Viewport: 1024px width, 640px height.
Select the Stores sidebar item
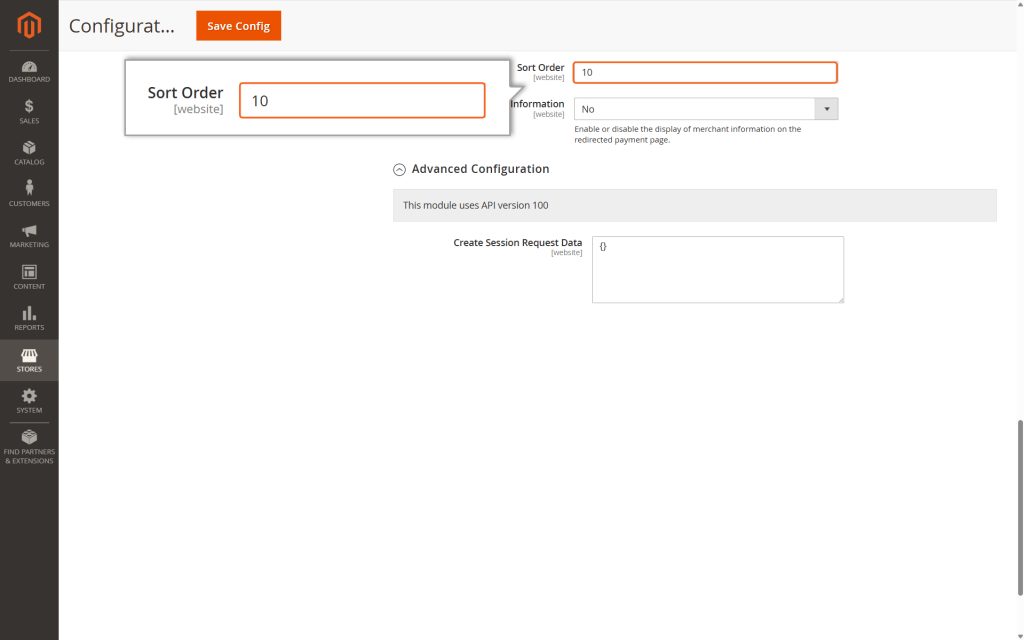pyautogui.click(x=29, y=360)
